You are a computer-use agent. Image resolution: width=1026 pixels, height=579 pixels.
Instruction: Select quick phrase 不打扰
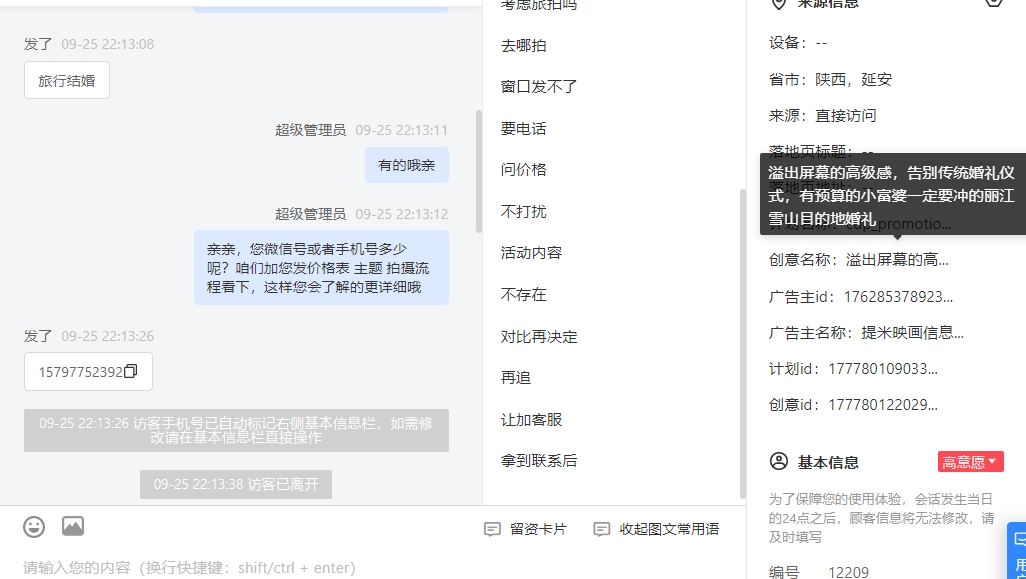[x=523, y=211]
